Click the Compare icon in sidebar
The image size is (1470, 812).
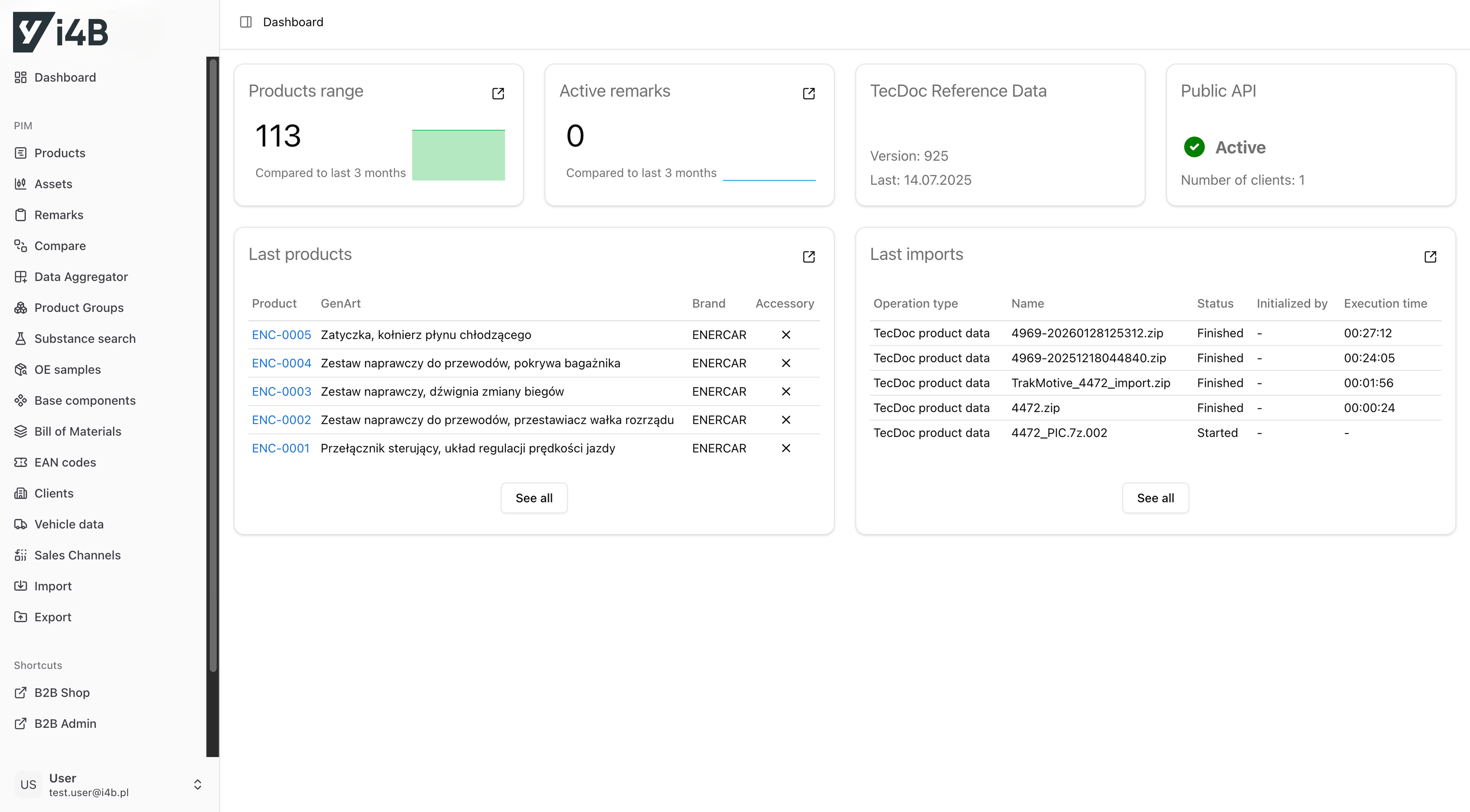point(21,246)
